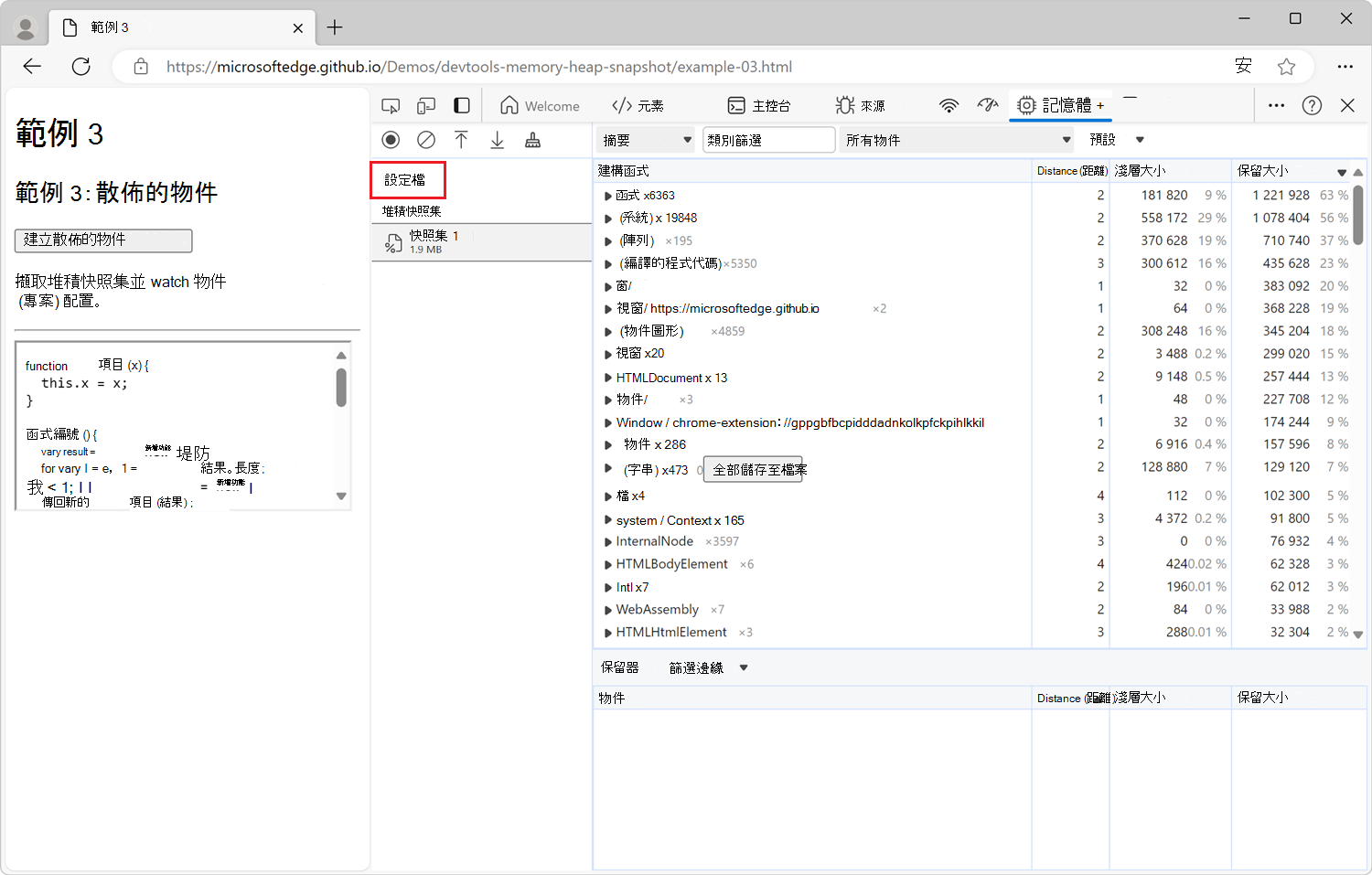Click the code box scroll down arrow
Viewport: 1372px width, 875px height.
pyautogui.click(x=341, y=496)
